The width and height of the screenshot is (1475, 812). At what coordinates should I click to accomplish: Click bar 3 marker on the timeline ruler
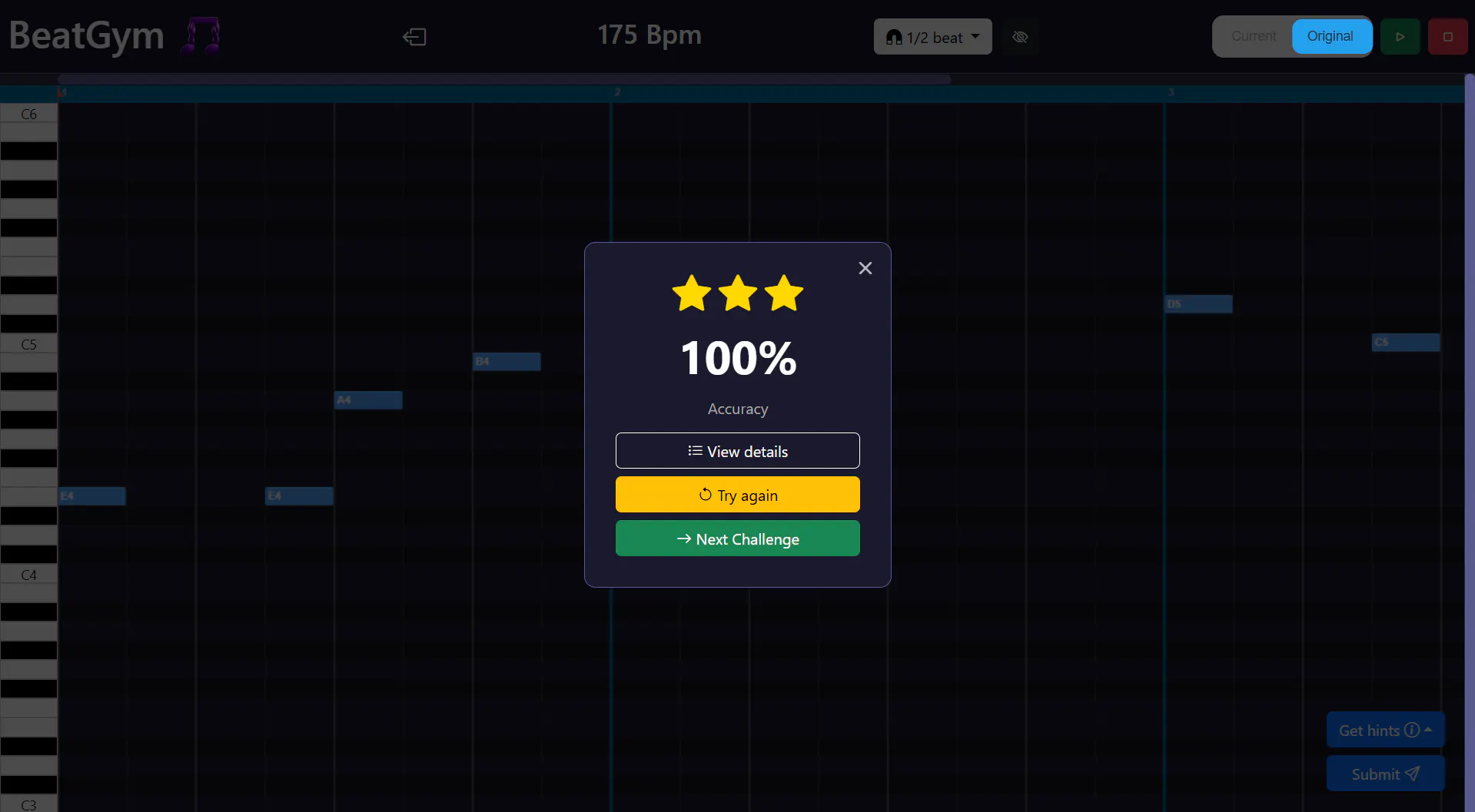[x=1171, y=92]
